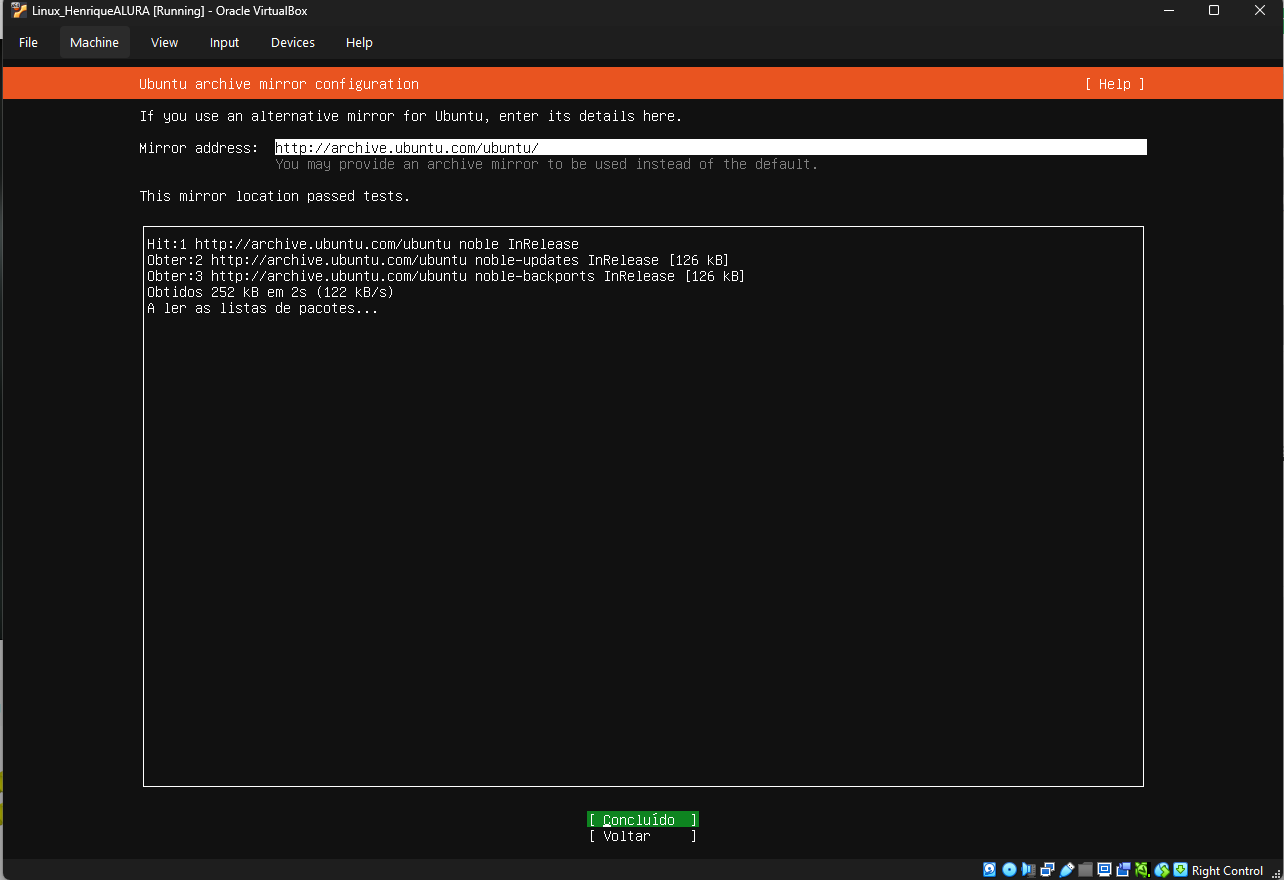The image size is (1284, 880).
Task: Click the 'Obtidos 252 kB em 2s' line
Action: (271, 292)
